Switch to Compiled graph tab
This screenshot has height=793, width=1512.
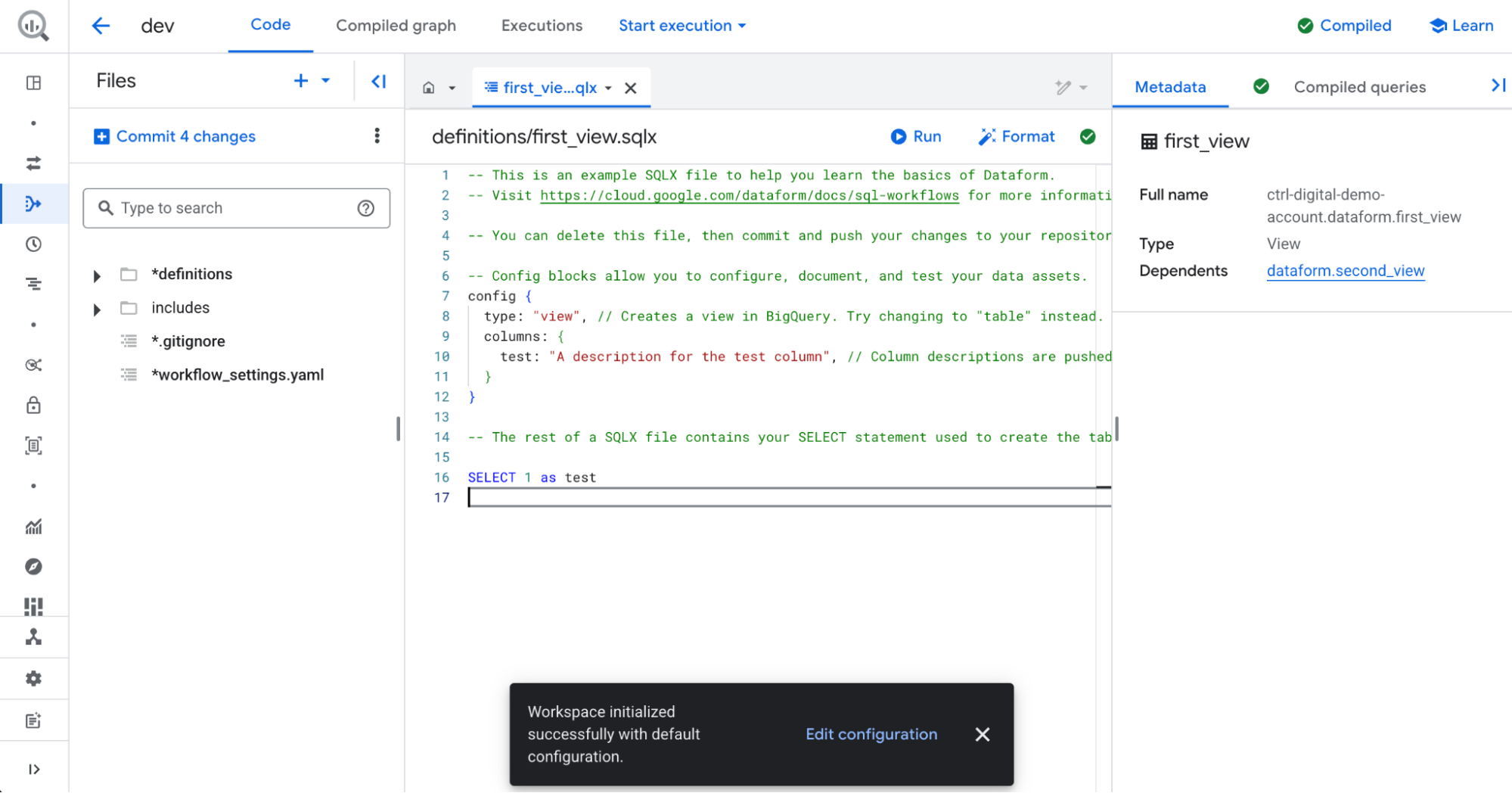coord(396,26)
